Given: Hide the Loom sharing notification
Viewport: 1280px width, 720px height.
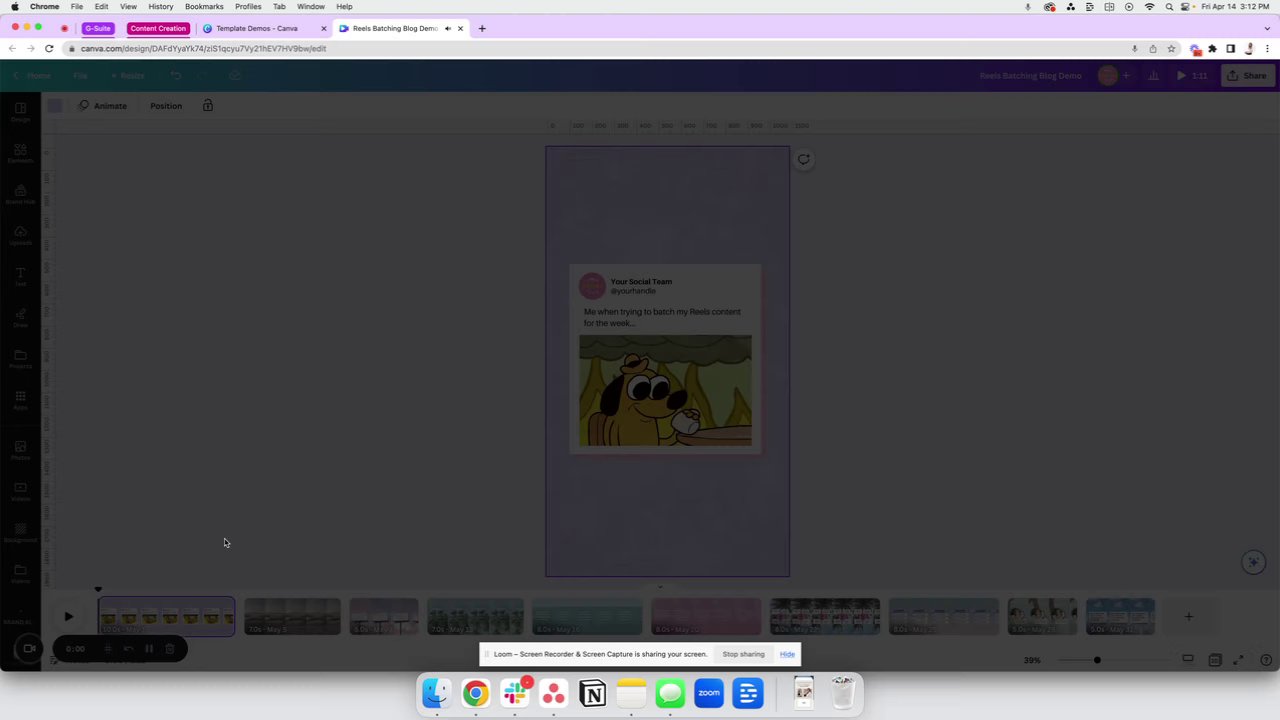Looking at the screenshot, I should 787,654.
